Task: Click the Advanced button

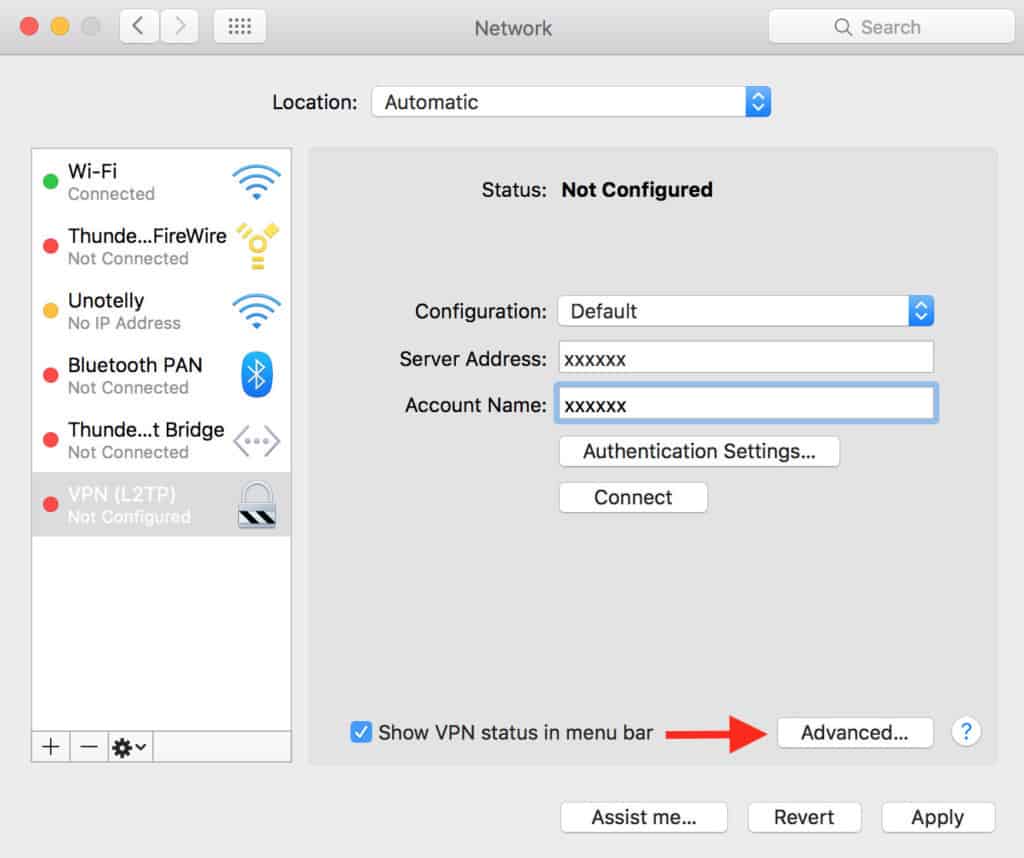Action: coord(855,732)
